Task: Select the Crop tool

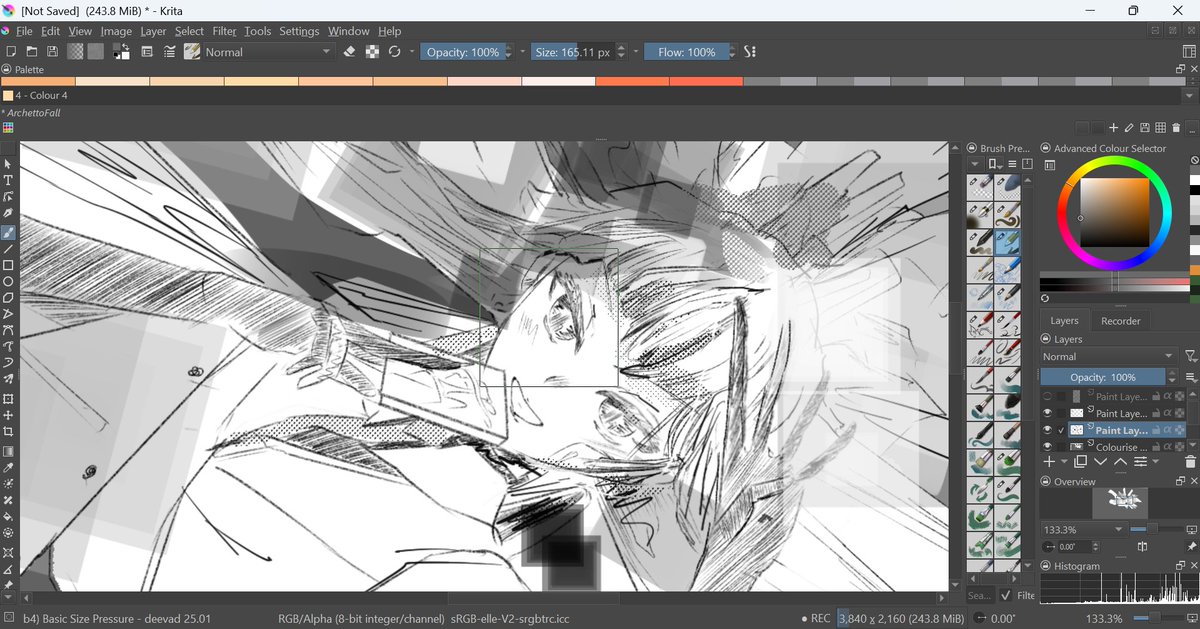Action: 8,431
